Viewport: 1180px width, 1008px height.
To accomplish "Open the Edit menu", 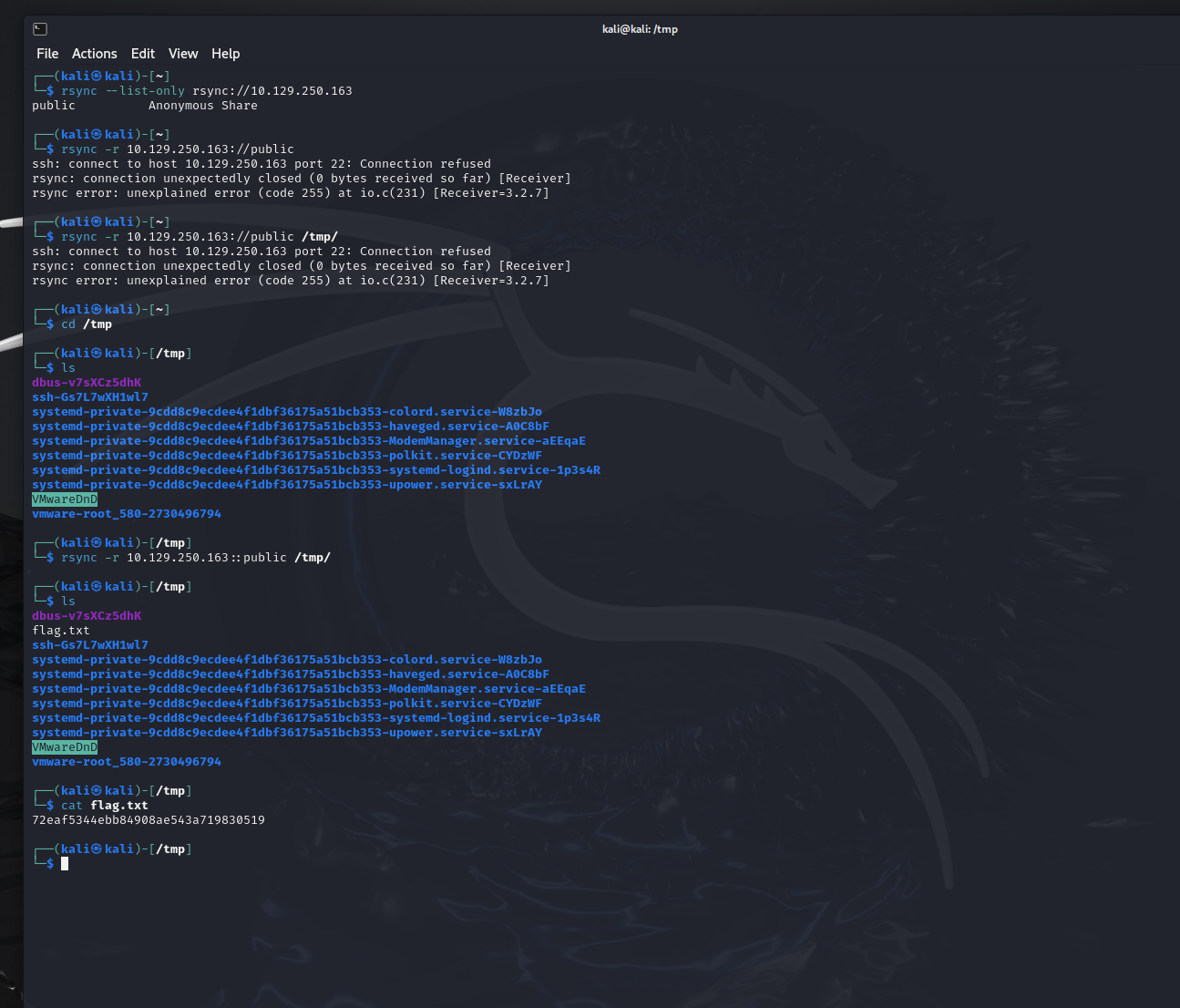I will coord(143,54).
